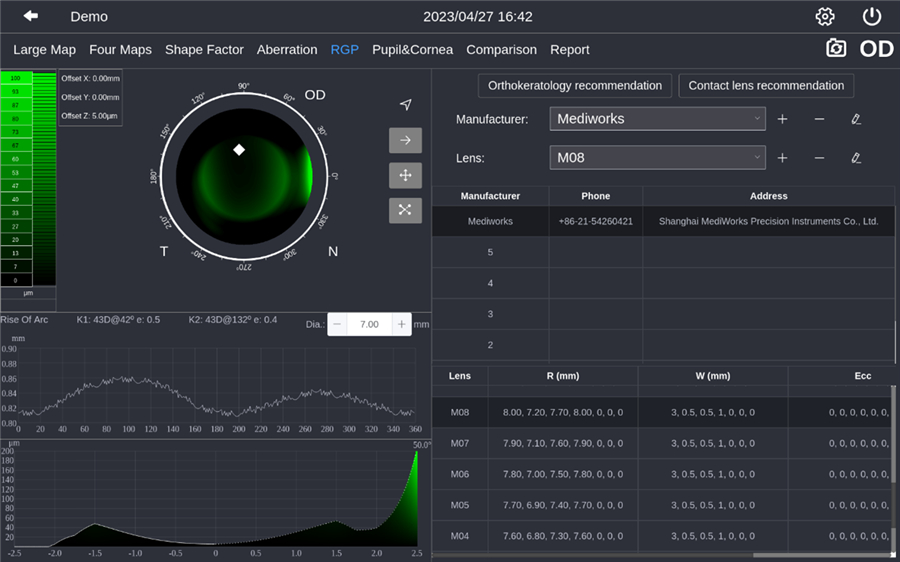Switch to the Large Map tab
This screenshot has width=900, height=562.
[x=44, y=50]
